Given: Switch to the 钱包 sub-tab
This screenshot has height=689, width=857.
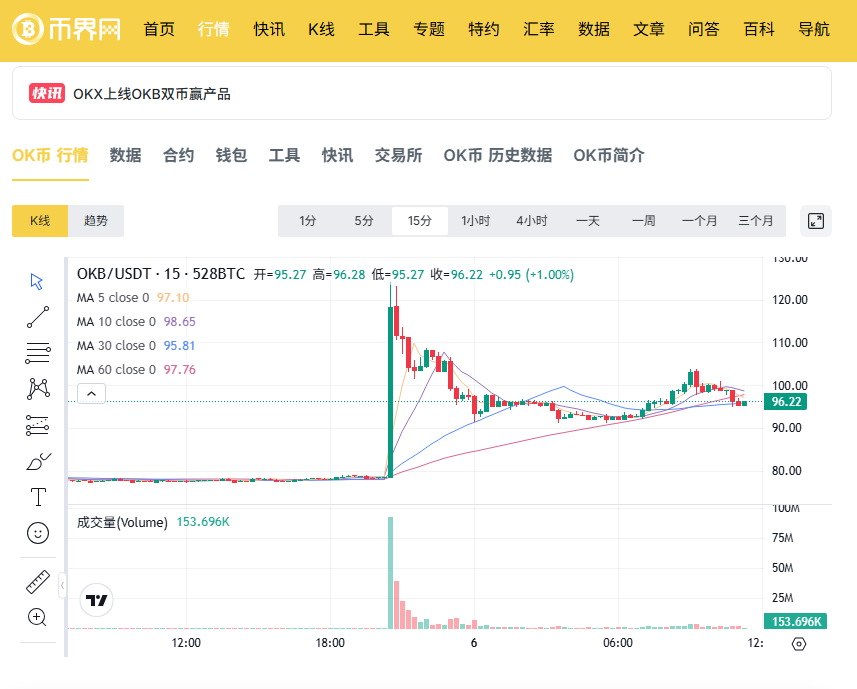Looking at the screenshot, I should 232,155.
